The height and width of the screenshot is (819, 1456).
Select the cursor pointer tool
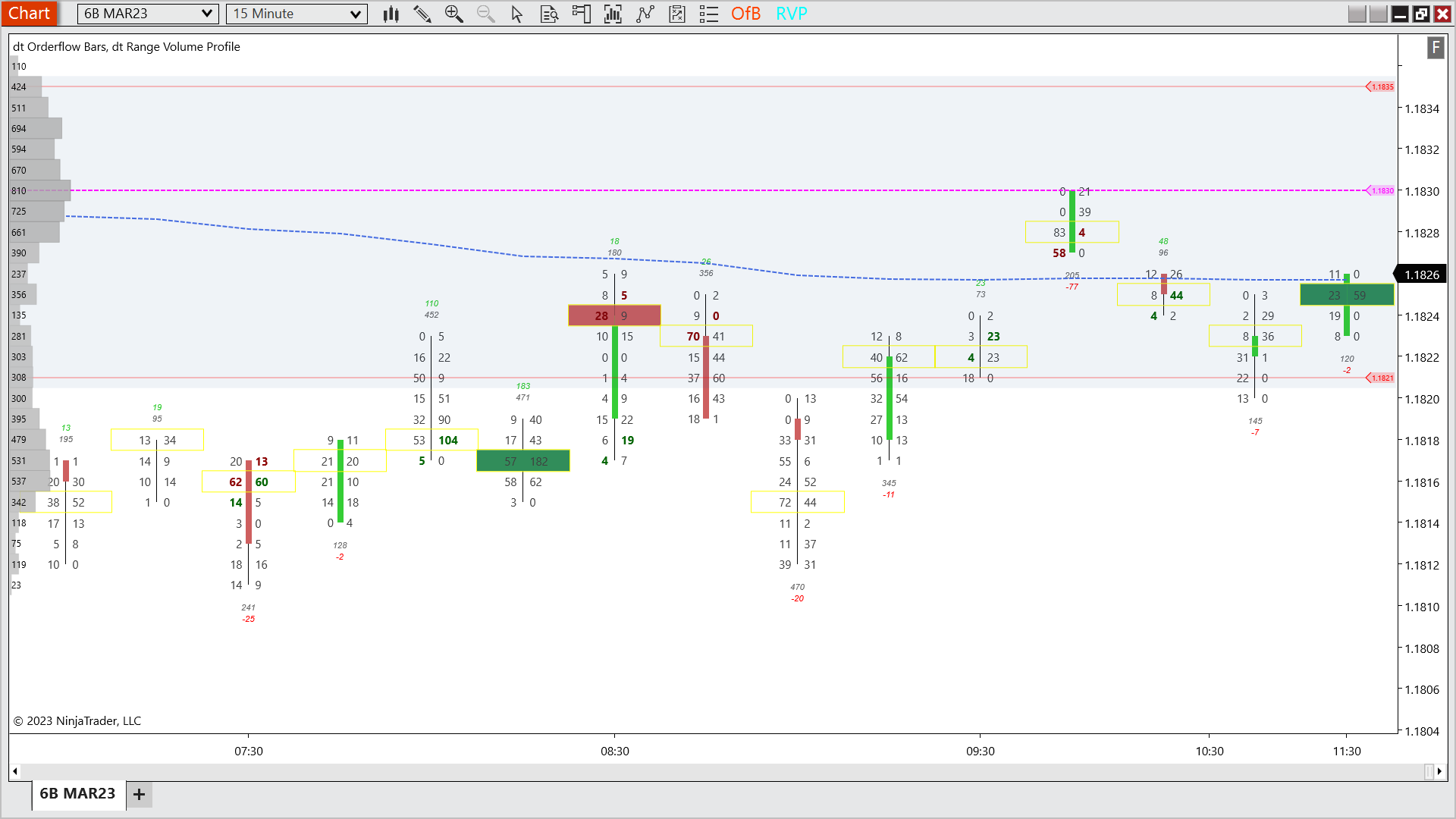[x=517, y=14]
